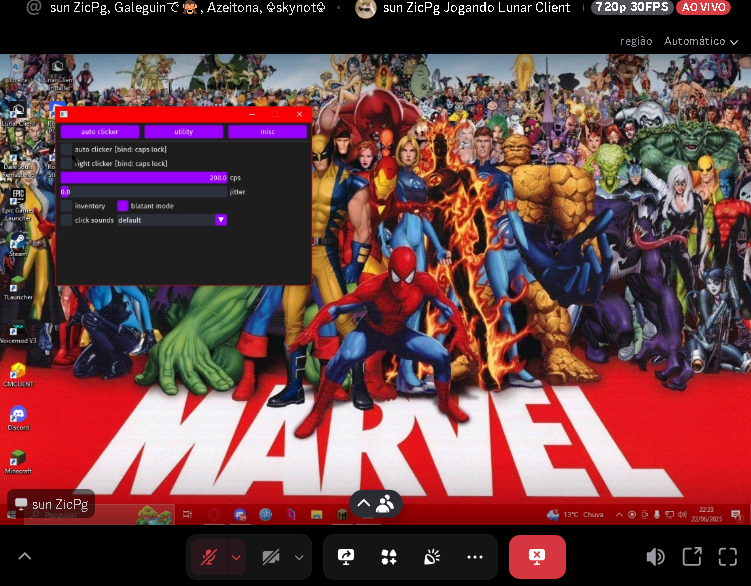The height and width of the screenshot is (586, 751).
Task: Adjust stream volume speaker icon
Action: pos(655,557)
